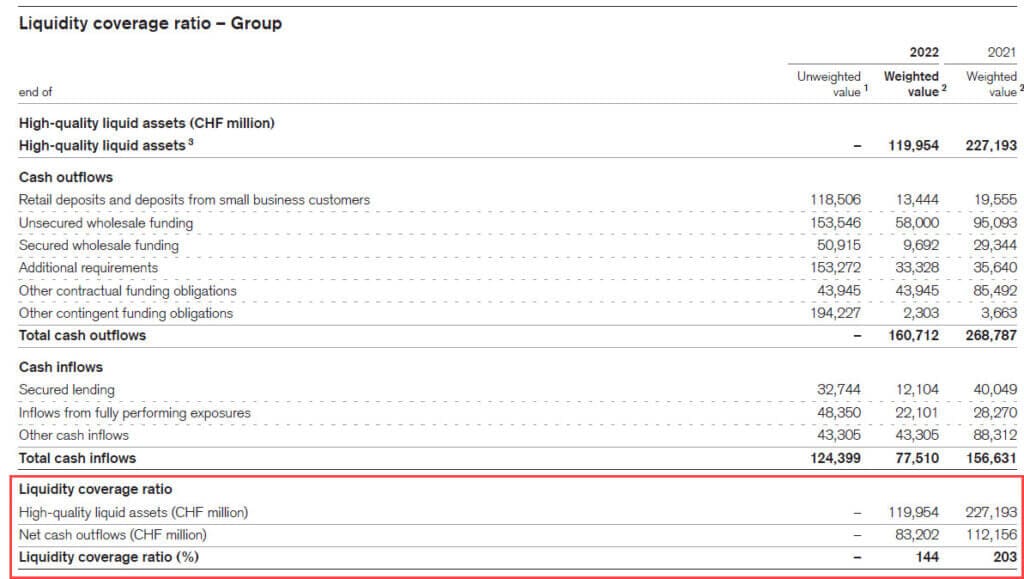Image resolution: width=1024 pixels, height=579 pixels.
Task: Click the 2022 column header
Action: tap(923, 52)
